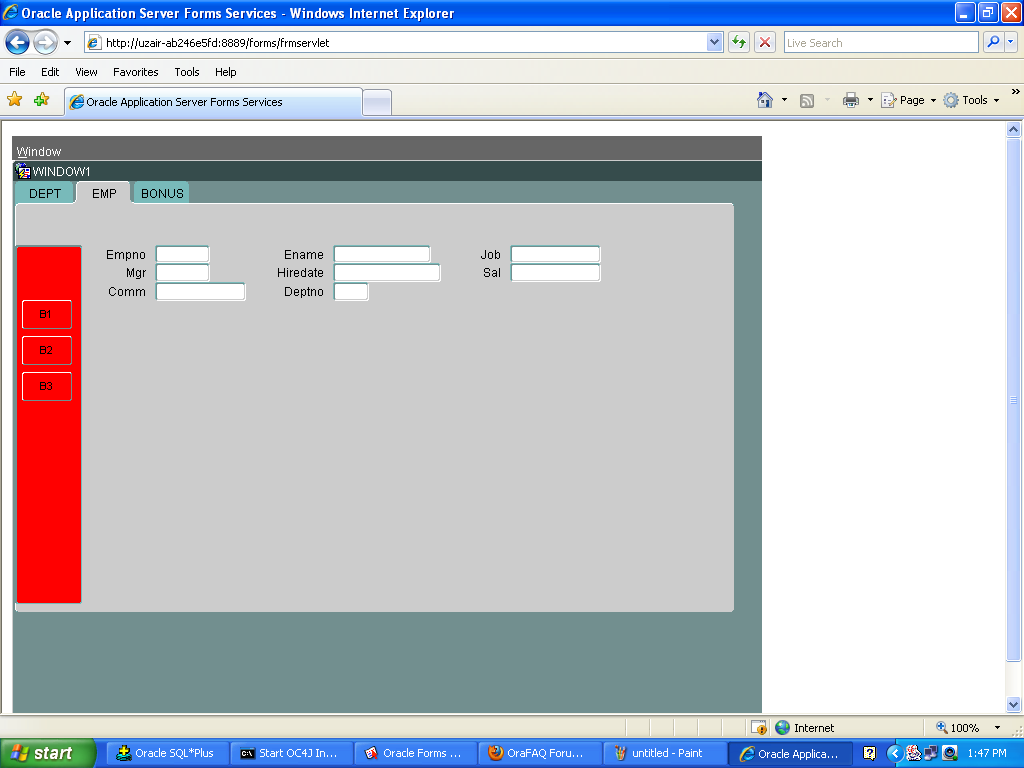Viewport: 1024px width, 768px height.
Task: Open the Favorites menu
Action: pyautogui.click(x=135, y=72)
